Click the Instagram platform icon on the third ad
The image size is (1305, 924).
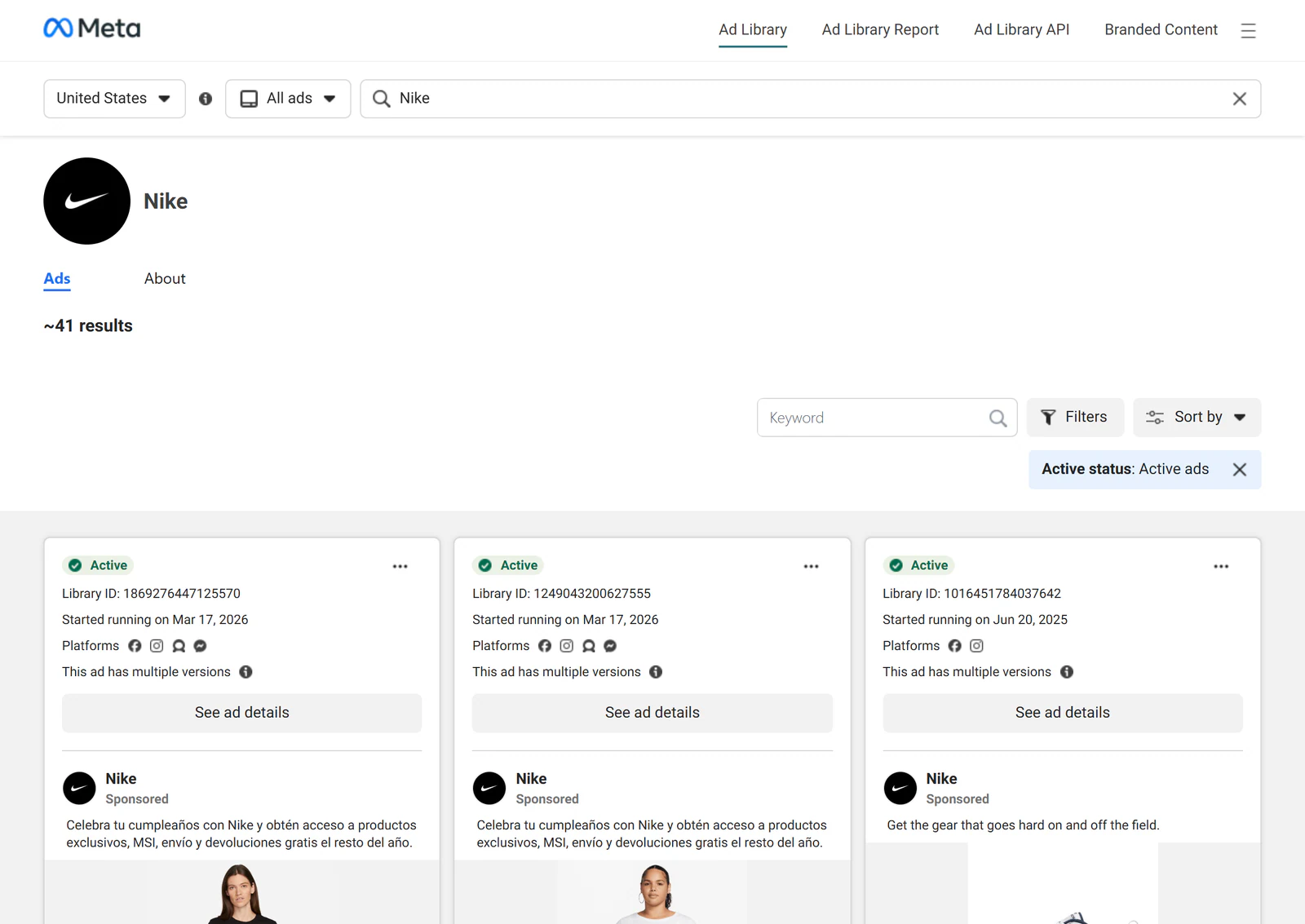tap(976, 646)
